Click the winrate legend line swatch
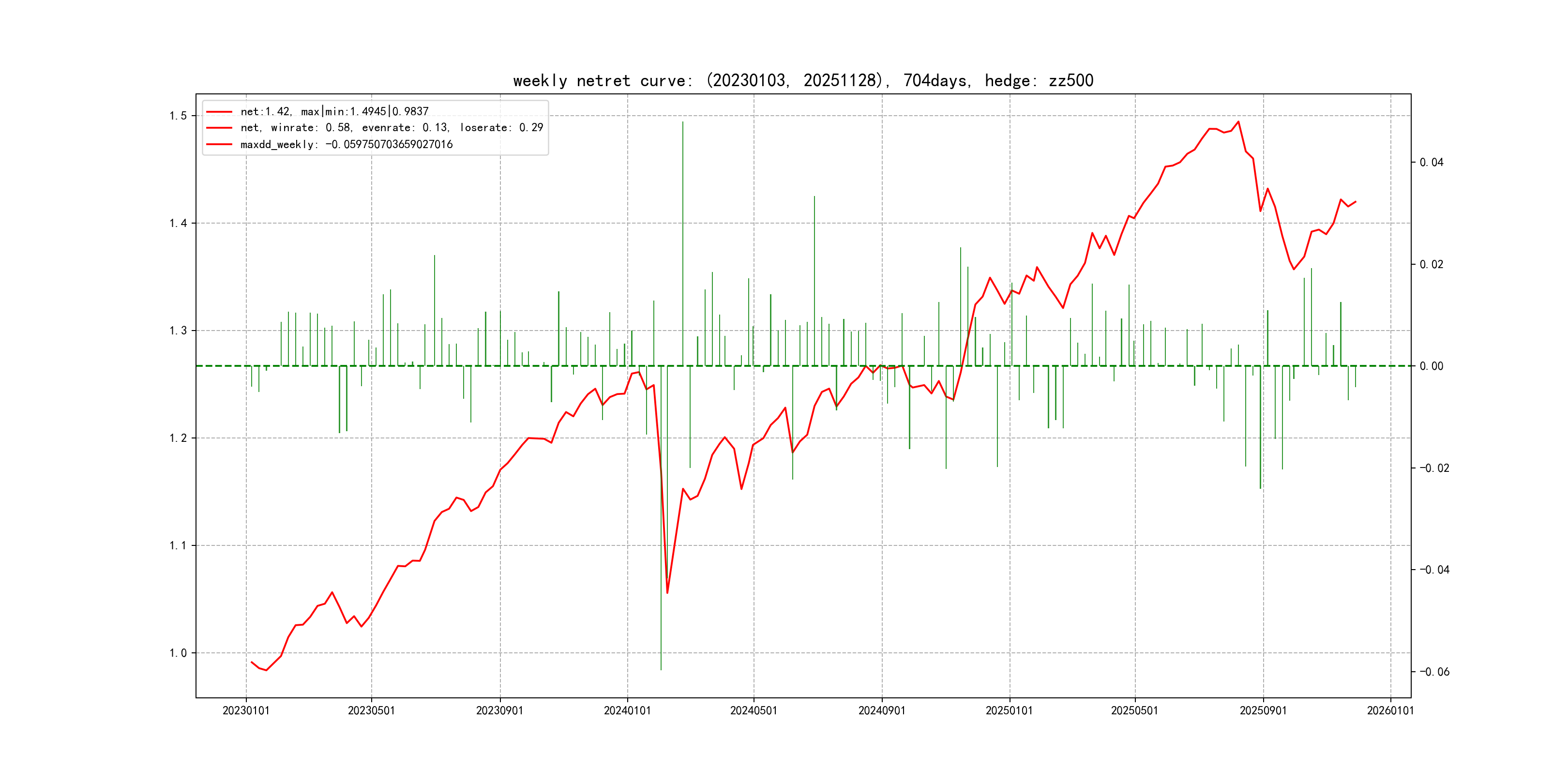Viewport: 1568px width, 784px height. pos(219,128)
